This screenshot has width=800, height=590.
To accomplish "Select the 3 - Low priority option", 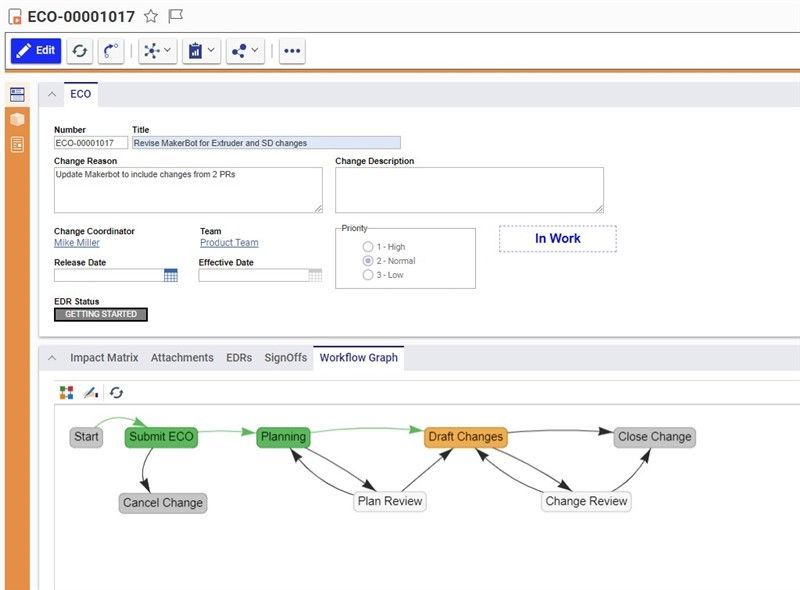I will click(x=368, y=275).
